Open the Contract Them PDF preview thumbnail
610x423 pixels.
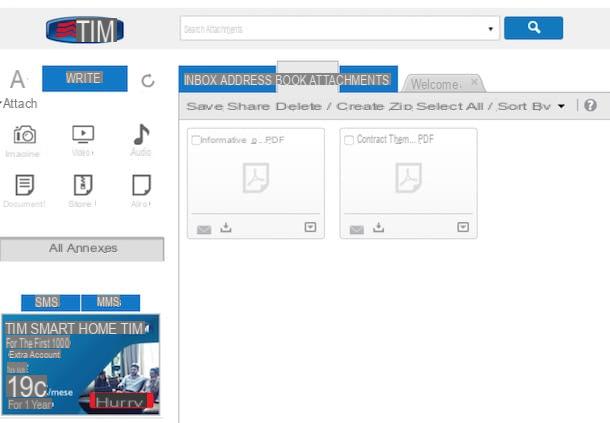408,178
